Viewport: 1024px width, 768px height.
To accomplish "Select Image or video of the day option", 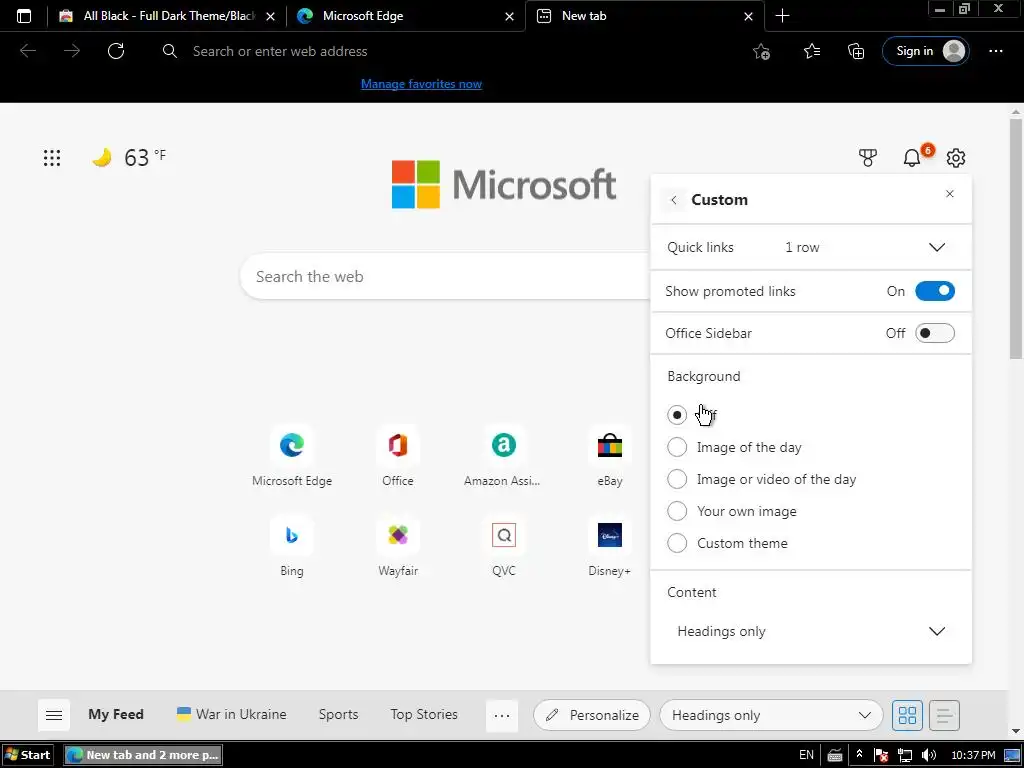I will click(677, 479).
